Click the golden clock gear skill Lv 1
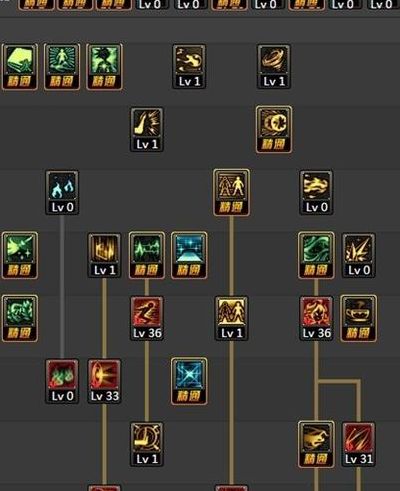Image resolution: width=400 pixels, height=491 pixels. click(147, 444)
